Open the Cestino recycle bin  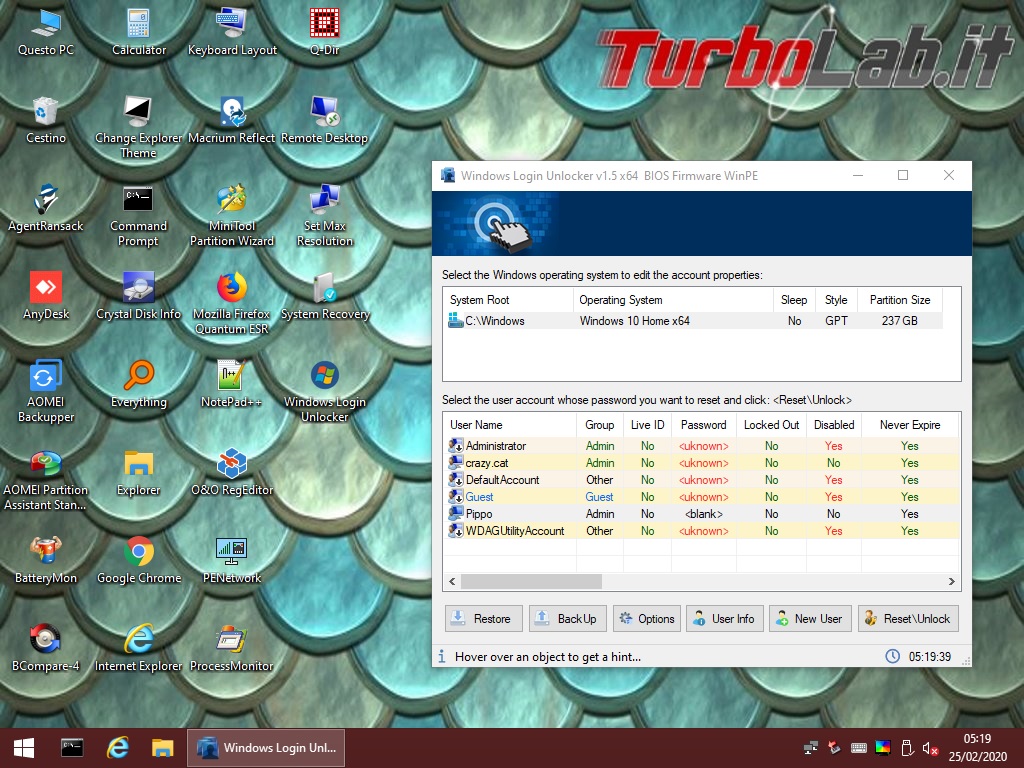pos(46,121)
